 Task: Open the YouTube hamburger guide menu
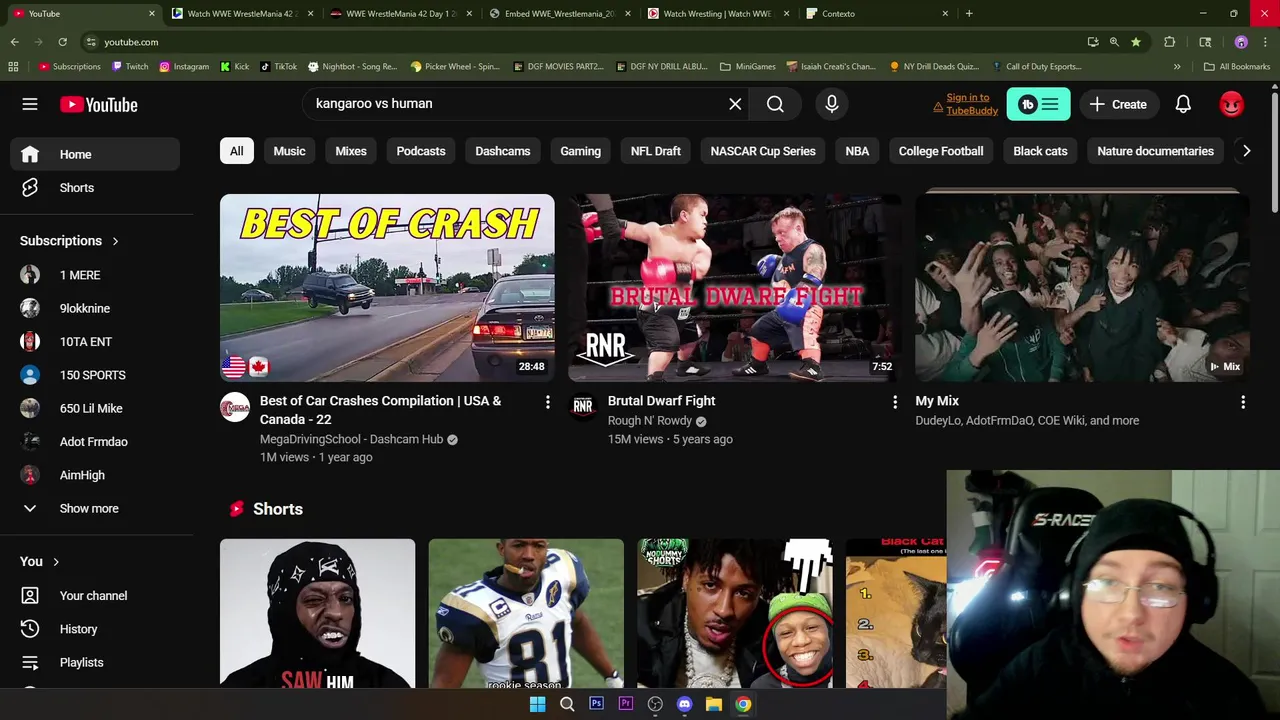point(30,104)
